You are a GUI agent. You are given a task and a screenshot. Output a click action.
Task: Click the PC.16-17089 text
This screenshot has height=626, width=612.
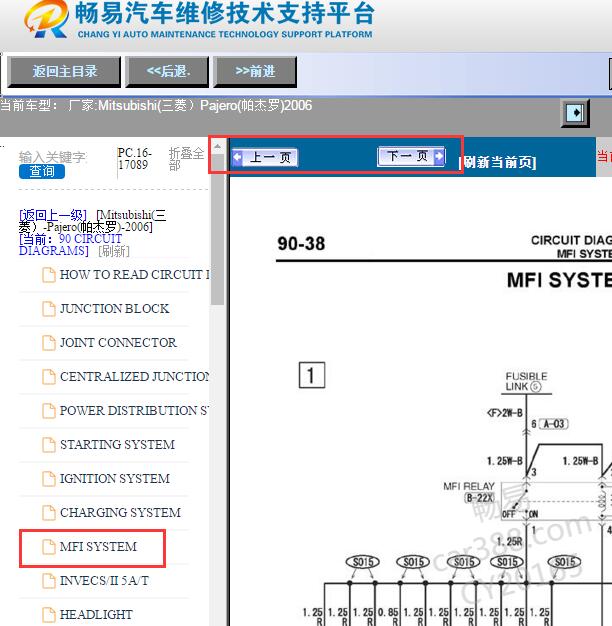coord(135,158)
